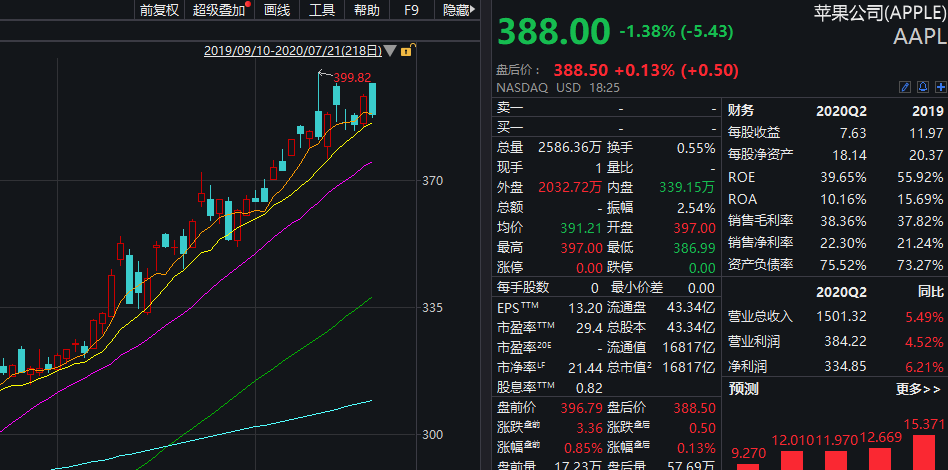Open the pencil edit note icon

[905, 87]
